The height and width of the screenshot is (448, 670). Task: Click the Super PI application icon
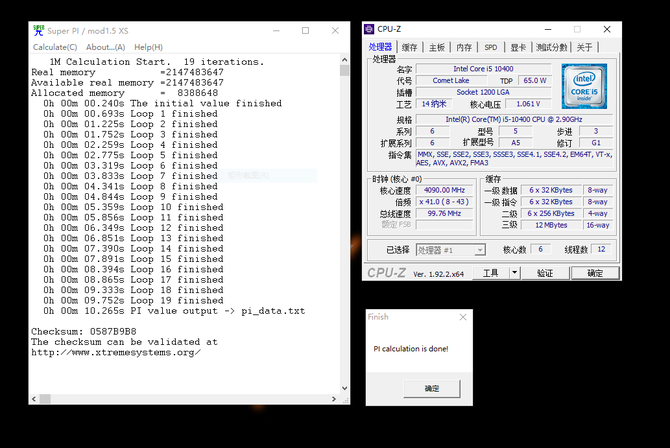[38, 31]
